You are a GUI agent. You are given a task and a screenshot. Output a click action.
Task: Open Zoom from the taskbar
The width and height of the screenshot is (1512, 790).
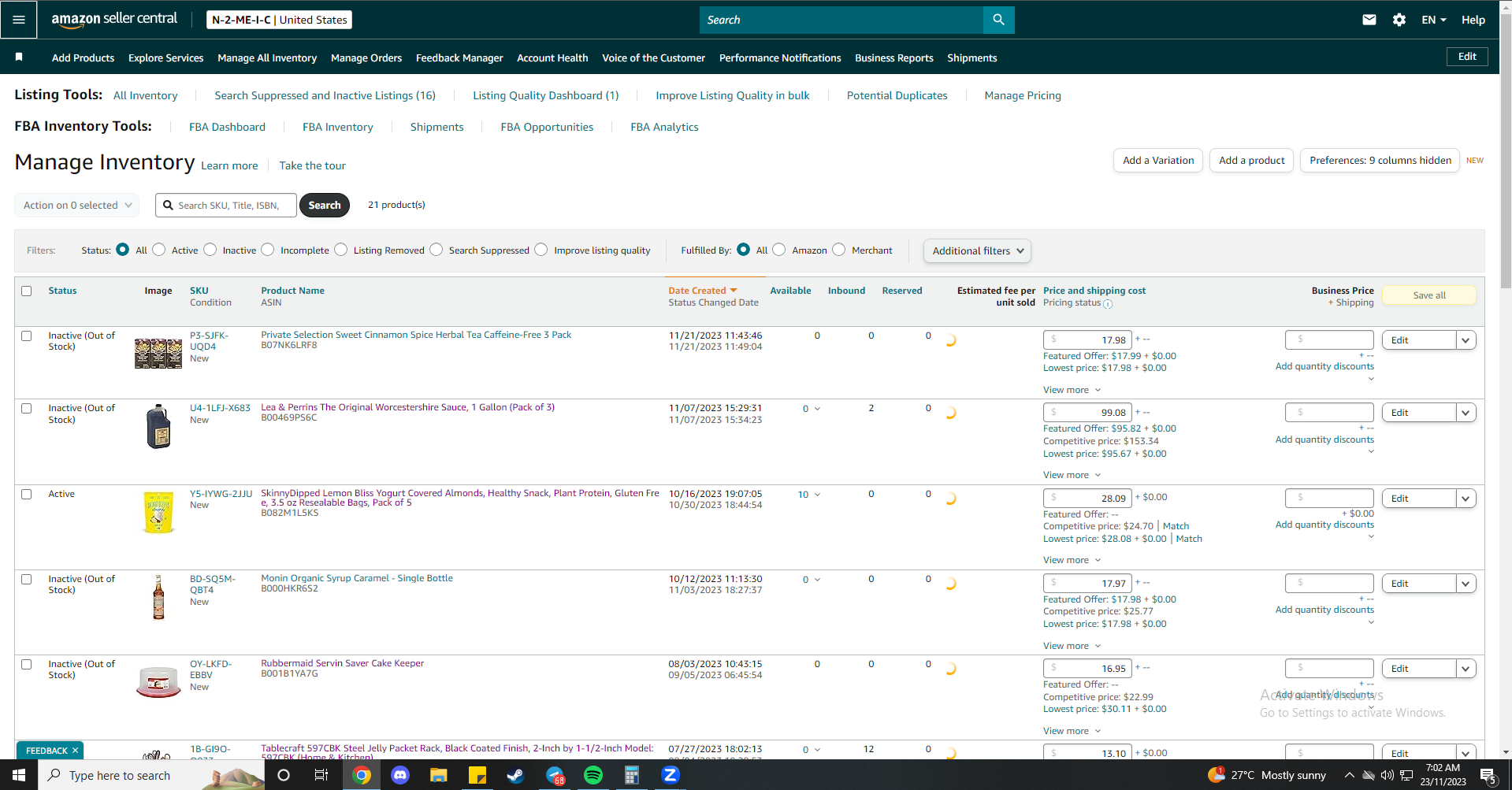tap(671, 775)
